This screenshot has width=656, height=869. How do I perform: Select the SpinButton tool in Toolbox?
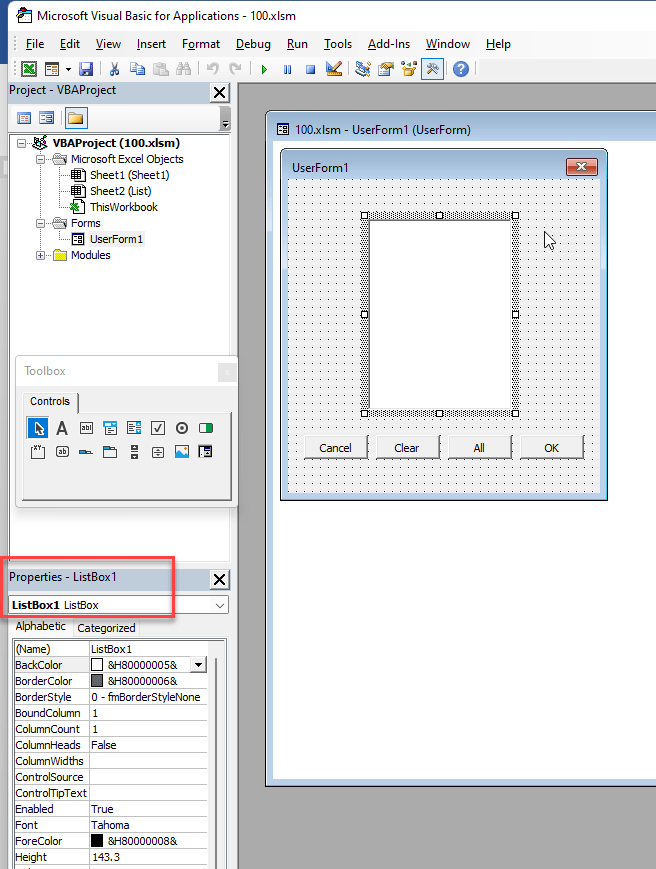pyautogui.click(x=158, y=452)
